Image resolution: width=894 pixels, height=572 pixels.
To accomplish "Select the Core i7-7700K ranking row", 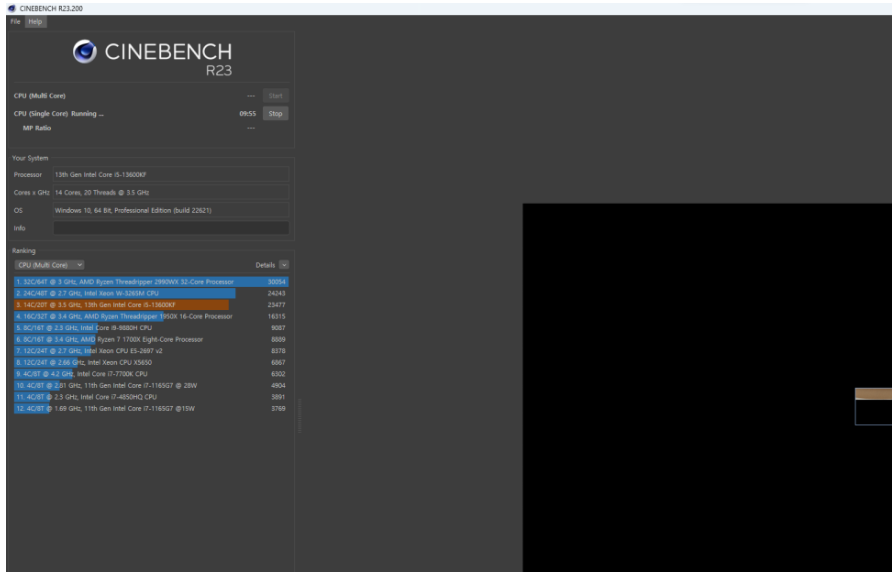I will coord(151,374).
